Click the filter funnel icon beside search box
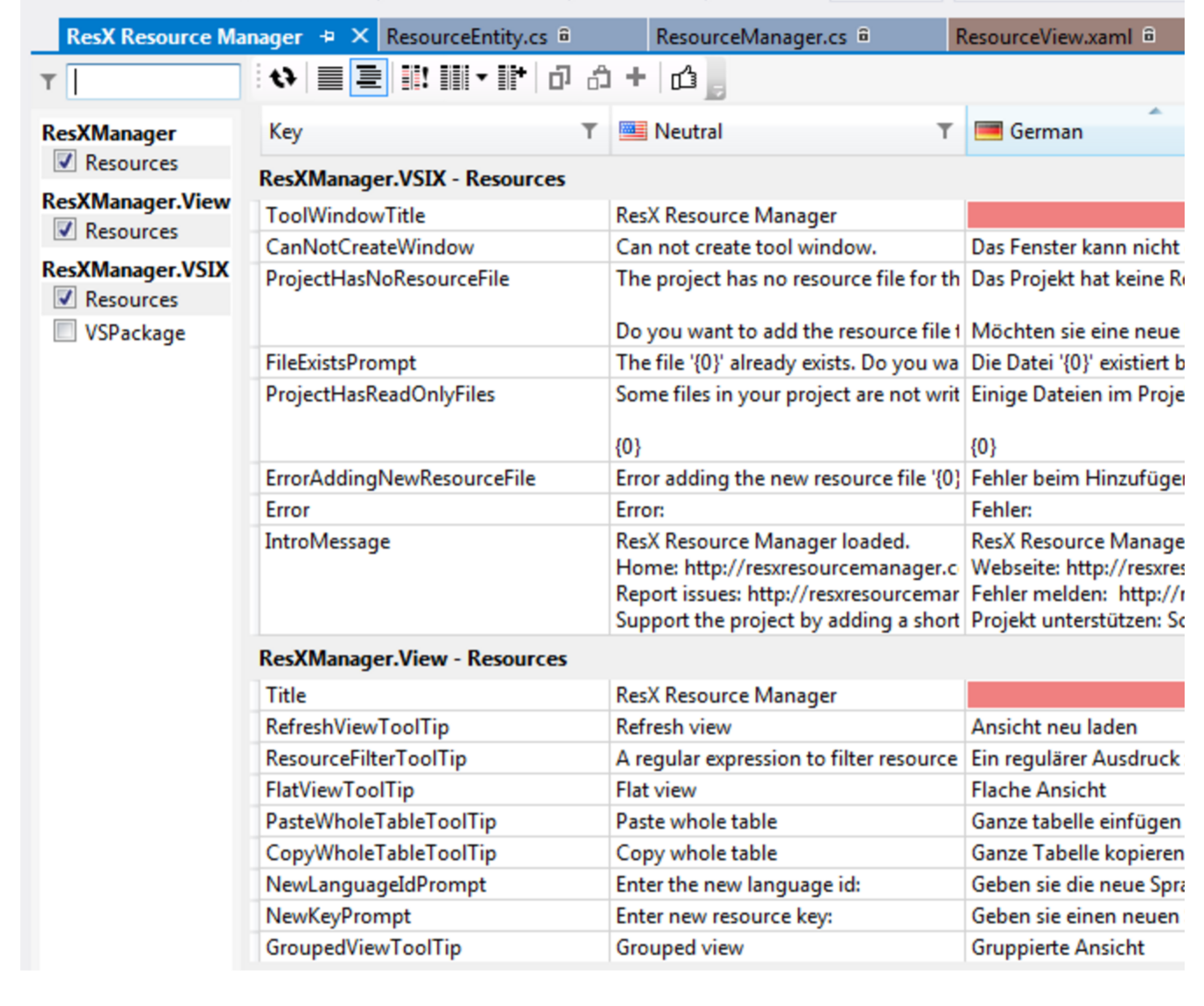 48,82
